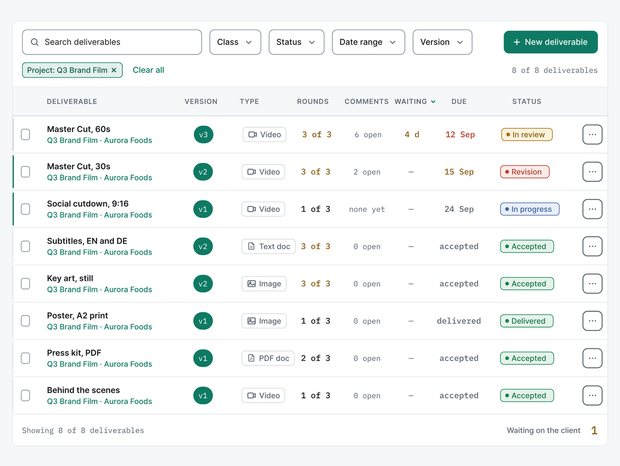The image size is (620, 466).
Task: Click the Clear all filters link
Action: pos(148,70)
